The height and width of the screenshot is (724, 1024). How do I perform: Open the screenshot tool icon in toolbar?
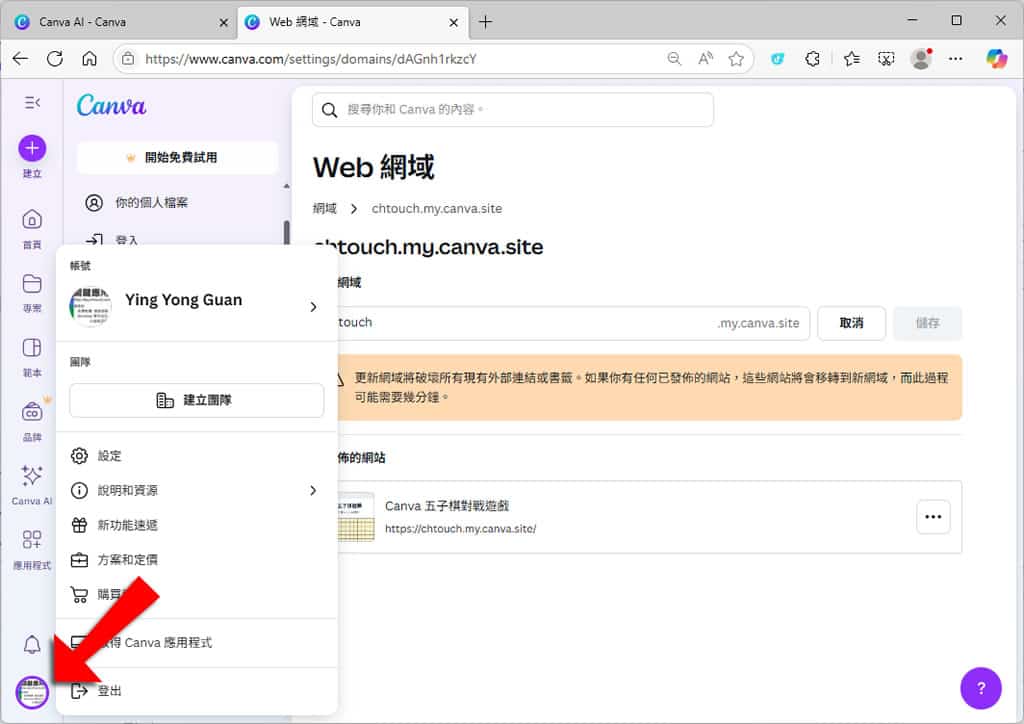click(x=886, y=59)
